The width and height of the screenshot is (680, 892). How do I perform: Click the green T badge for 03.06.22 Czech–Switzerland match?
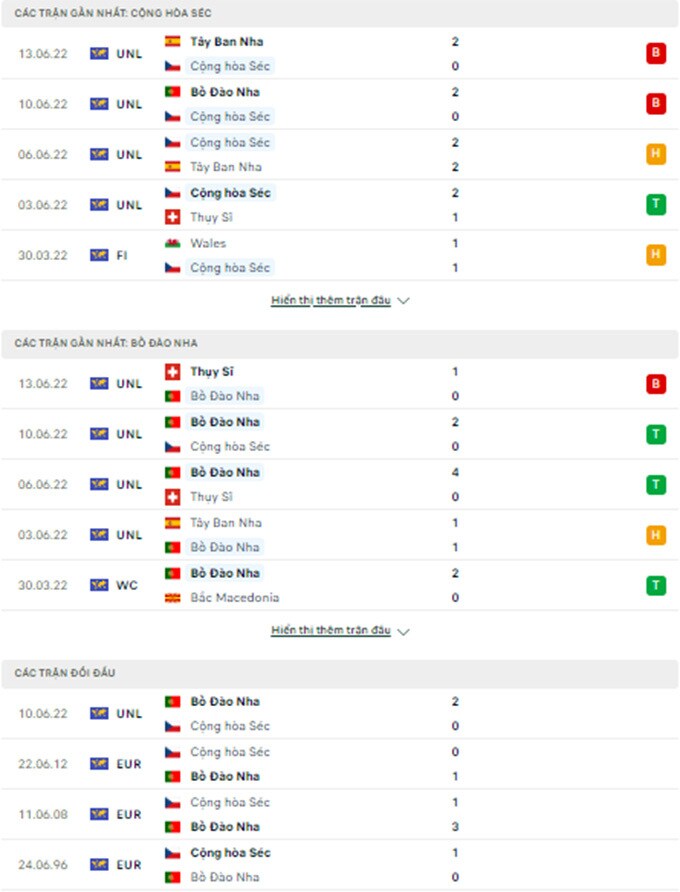pos(655,205)
